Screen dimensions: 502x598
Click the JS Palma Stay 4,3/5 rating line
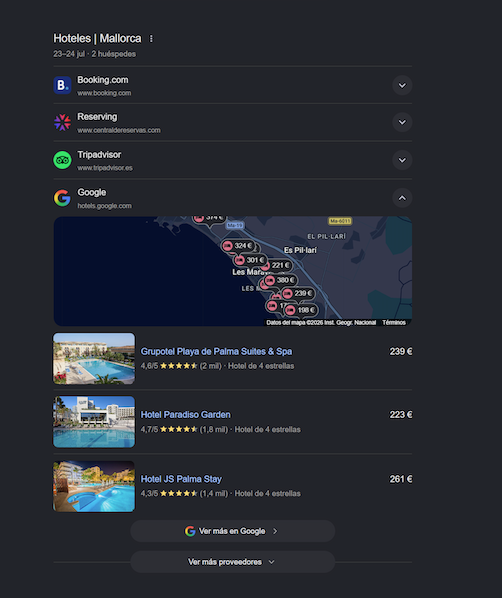(x=220, y=494)
